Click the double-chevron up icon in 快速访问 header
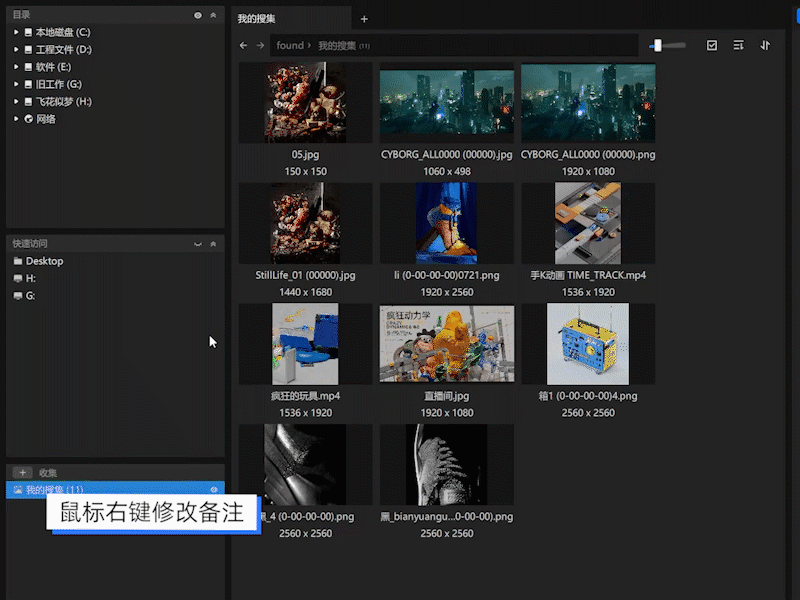 pyautogui.click(x=213, y=244)
